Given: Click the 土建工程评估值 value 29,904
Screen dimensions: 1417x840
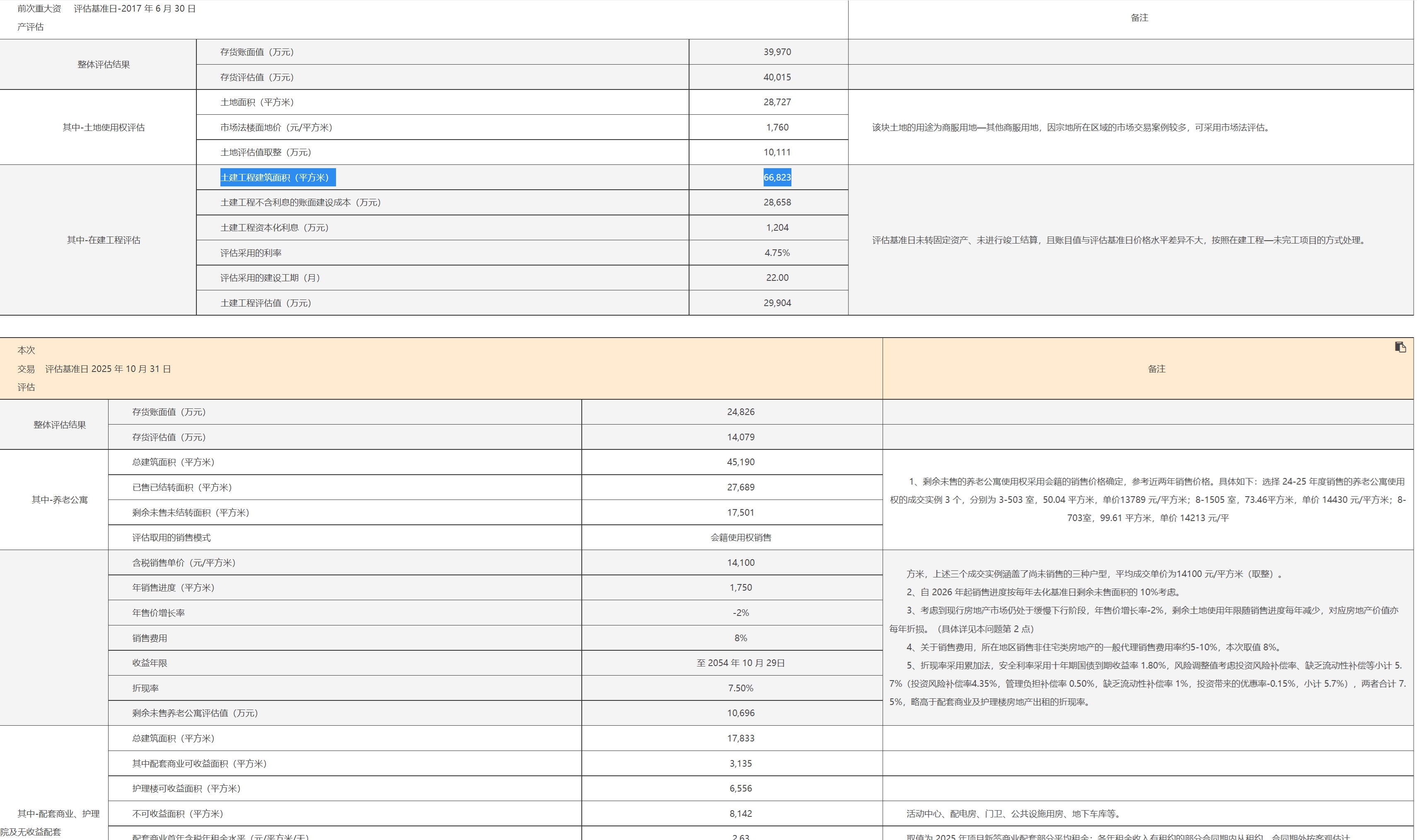Looking at the screenshot, I should pyautogui.click(x=777, y=303).
